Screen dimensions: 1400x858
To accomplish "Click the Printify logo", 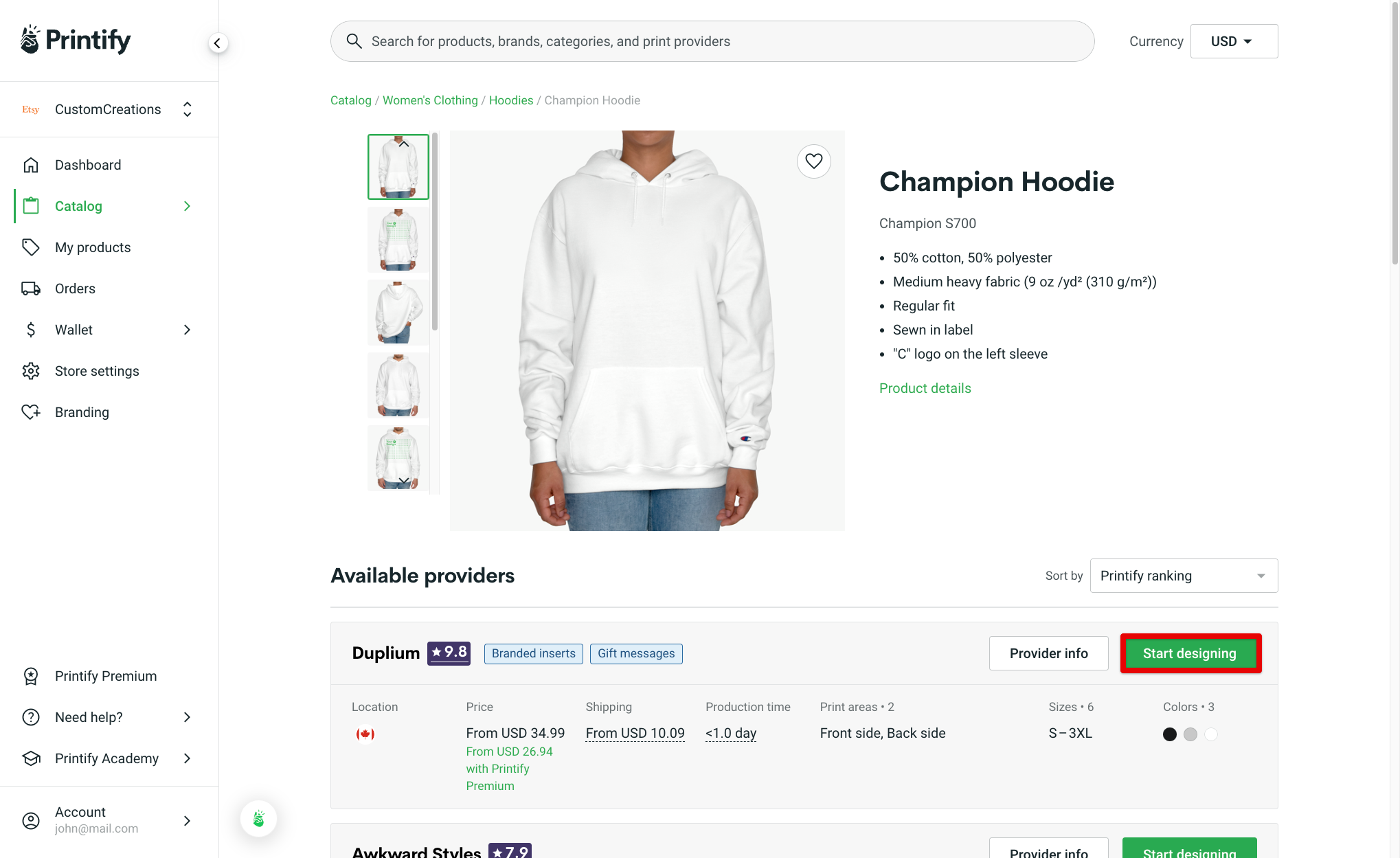I will pyautogui.click(x=75, y=39).
